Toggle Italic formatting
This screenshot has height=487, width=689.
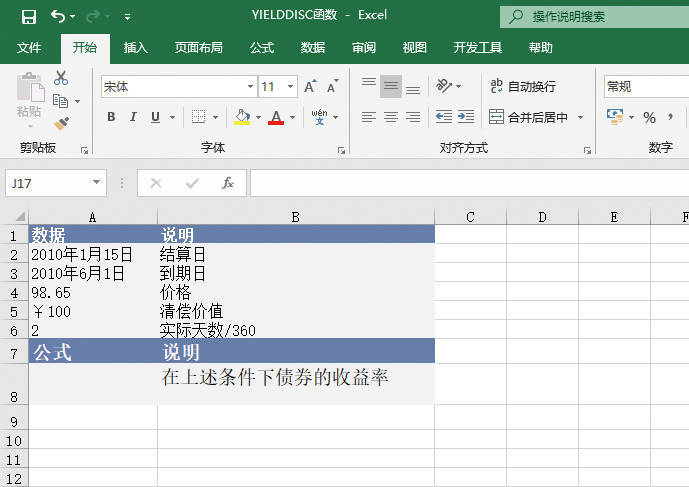pos(134,118)
